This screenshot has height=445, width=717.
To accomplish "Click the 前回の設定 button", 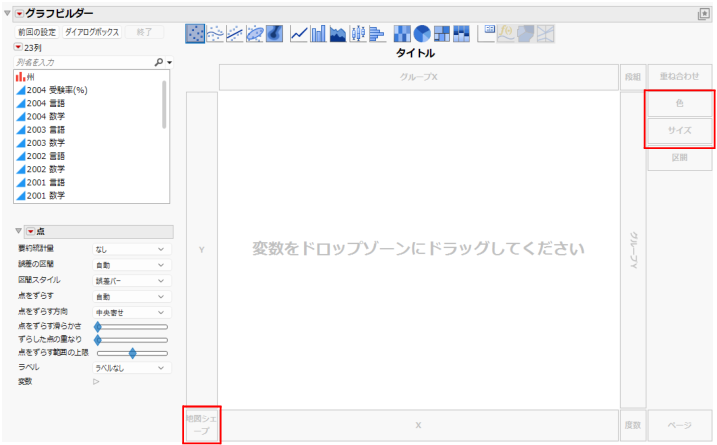I will click(x=37, y=32).
